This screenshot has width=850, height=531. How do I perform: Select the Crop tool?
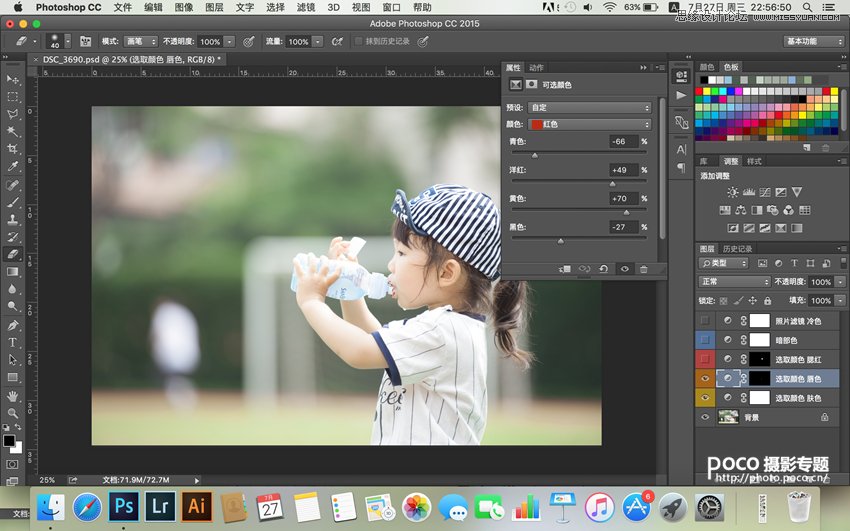point(12,149)
